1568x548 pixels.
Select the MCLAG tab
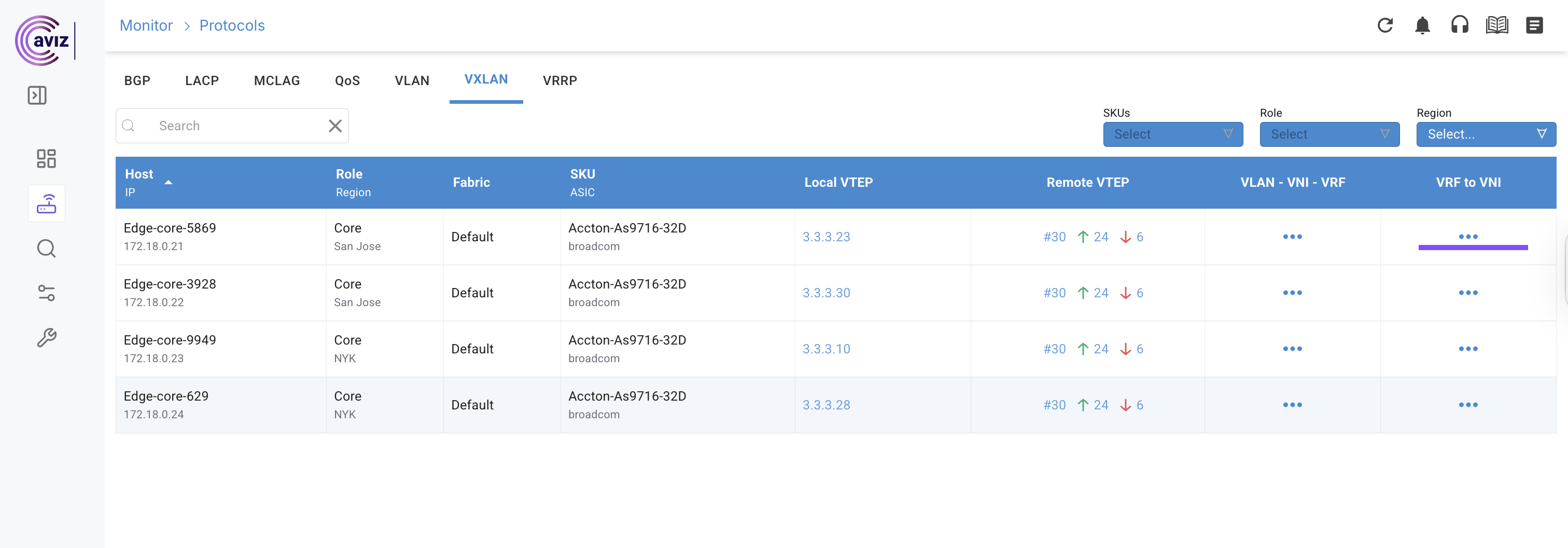coord(276,80)
